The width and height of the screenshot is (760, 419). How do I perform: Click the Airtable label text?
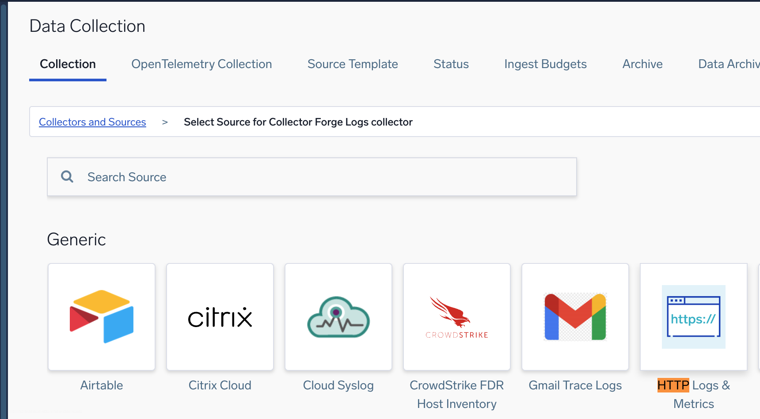101,385
